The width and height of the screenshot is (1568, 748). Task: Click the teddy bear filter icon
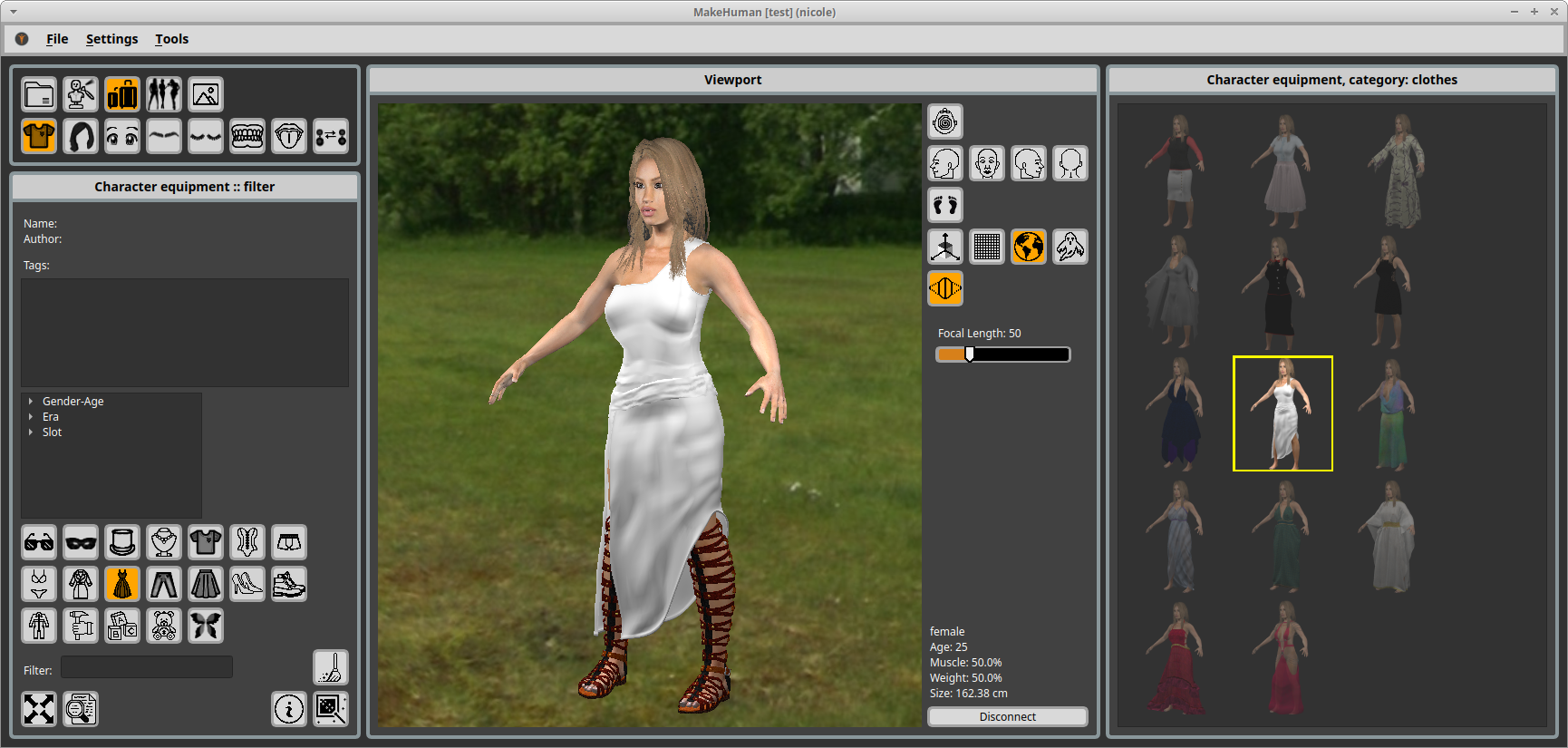click(164, 626)
